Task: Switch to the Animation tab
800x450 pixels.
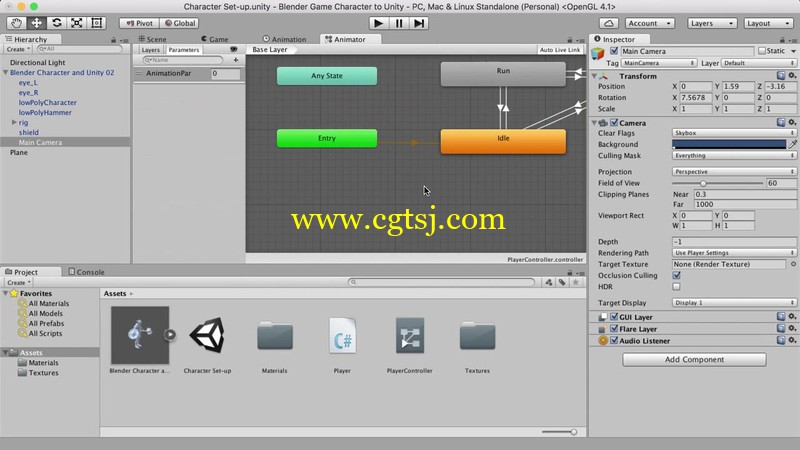Action: (284, 39)
